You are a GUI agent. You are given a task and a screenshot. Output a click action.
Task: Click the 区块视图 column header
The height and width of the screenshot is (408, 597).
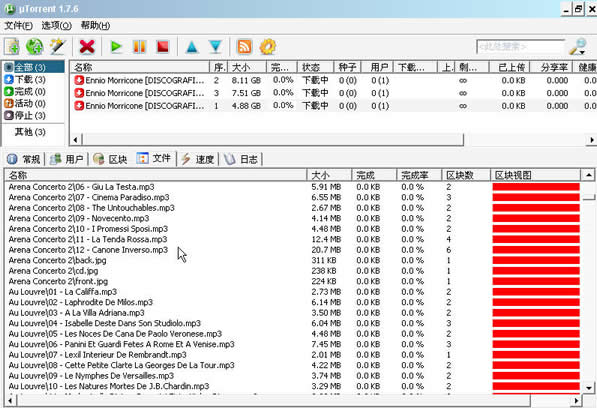tap(535, 175)
